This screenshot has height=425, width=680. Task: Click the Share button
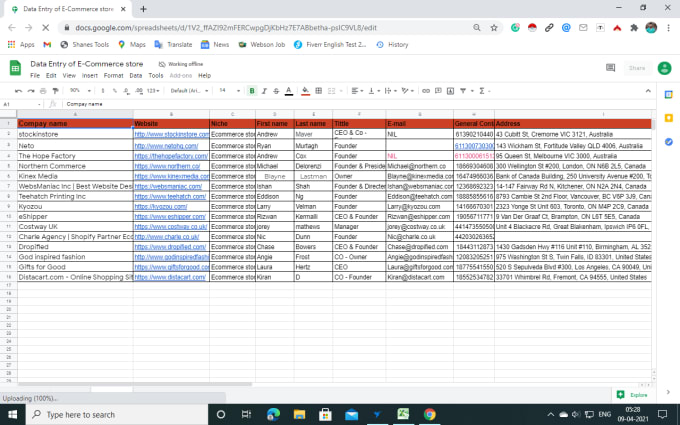[637, 68]
